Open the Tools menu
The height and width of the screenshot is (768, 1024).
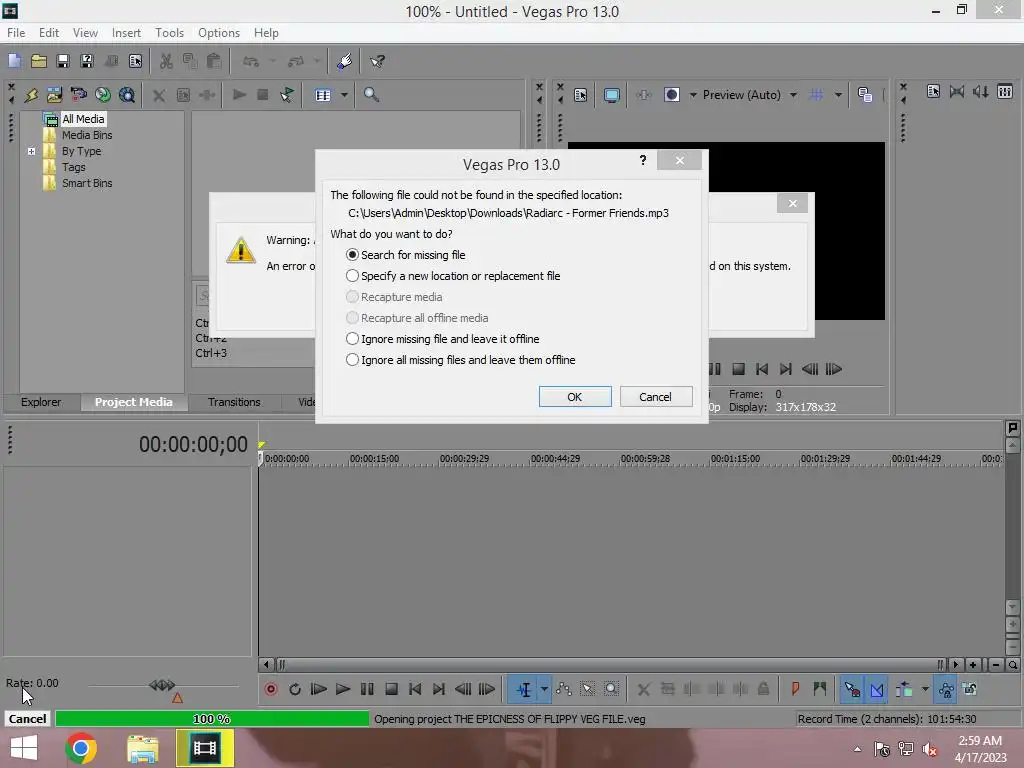pos(169,33)
